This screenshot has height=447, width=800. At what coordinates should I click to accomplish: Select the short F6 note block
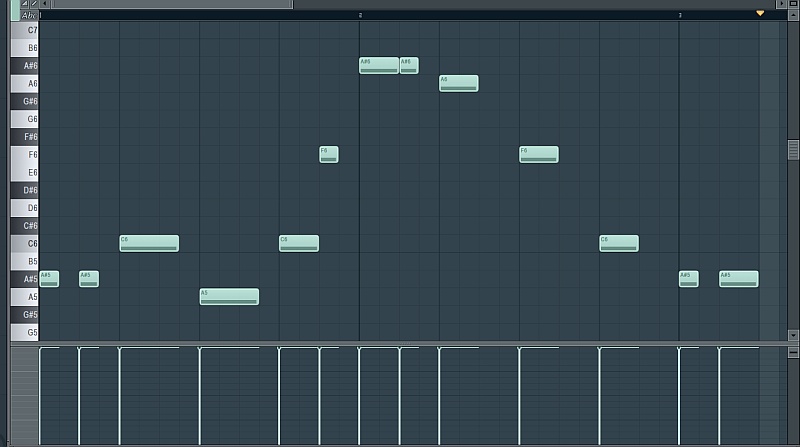[x=329, y=154]
